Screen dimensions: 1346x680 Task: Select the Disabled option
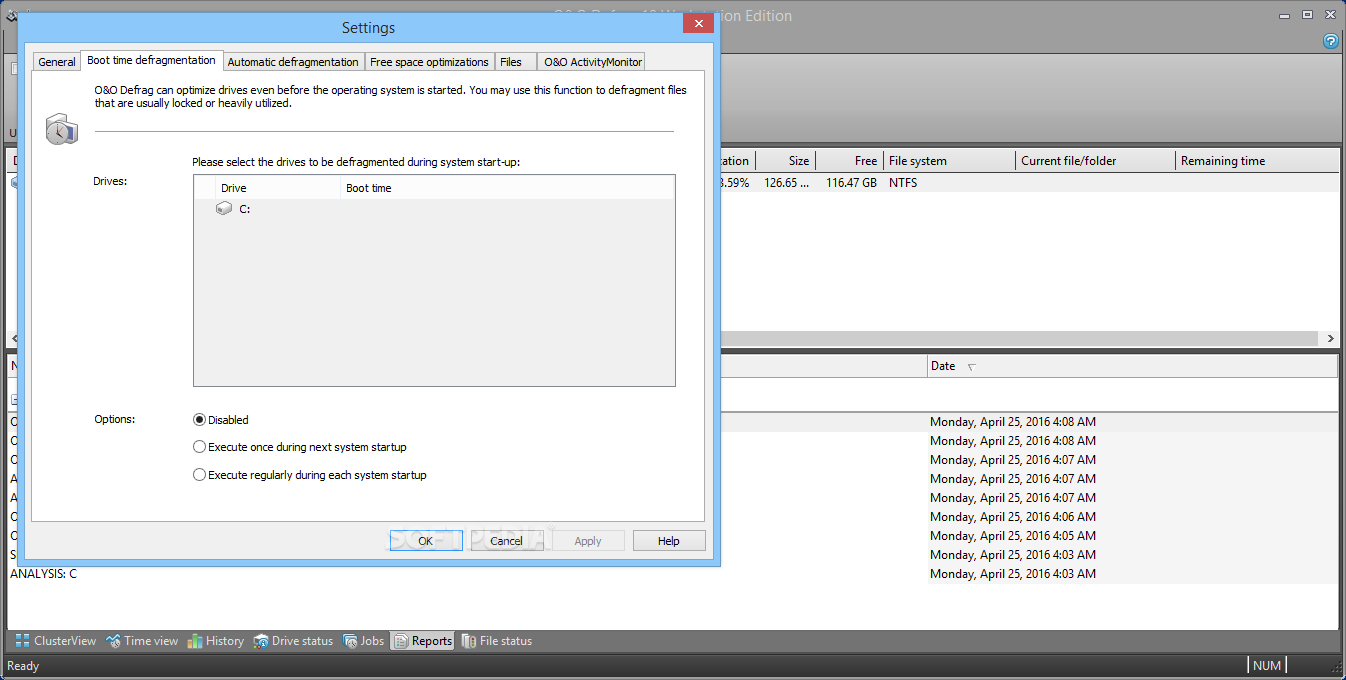click(221, 420)
